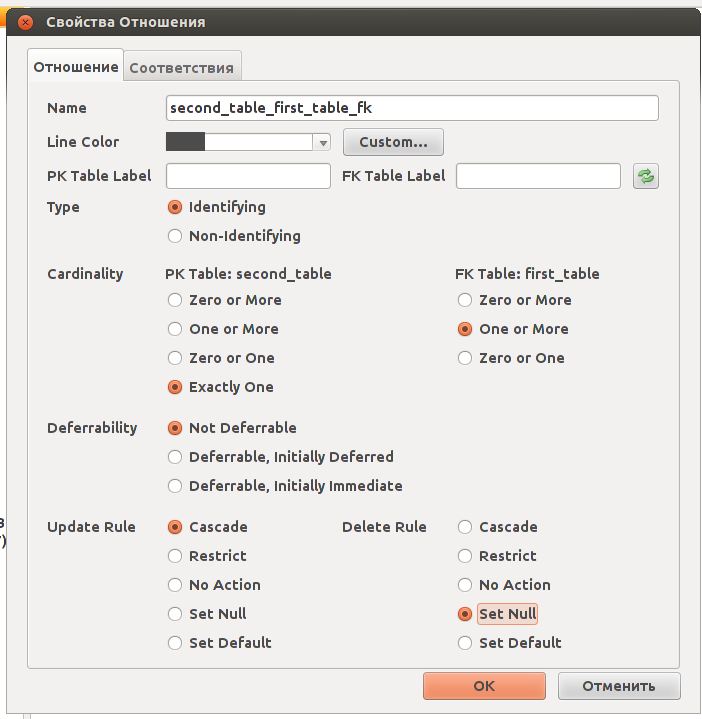Select the Отношение tab
This screenshot has height=719, width=702.
tap(76, 68)
